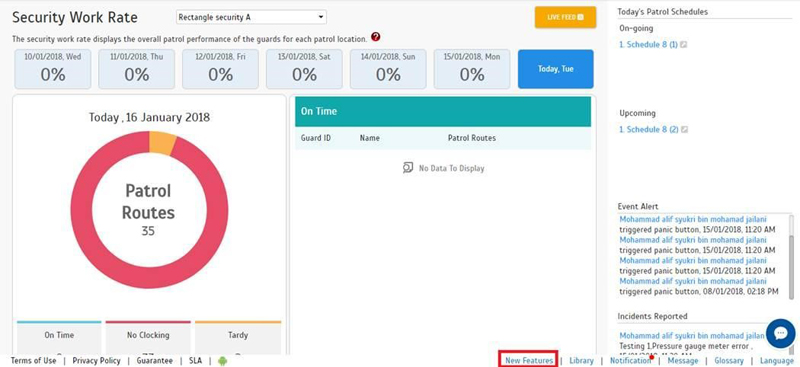Select the Tardy status tile

click(x=238, y=338)
